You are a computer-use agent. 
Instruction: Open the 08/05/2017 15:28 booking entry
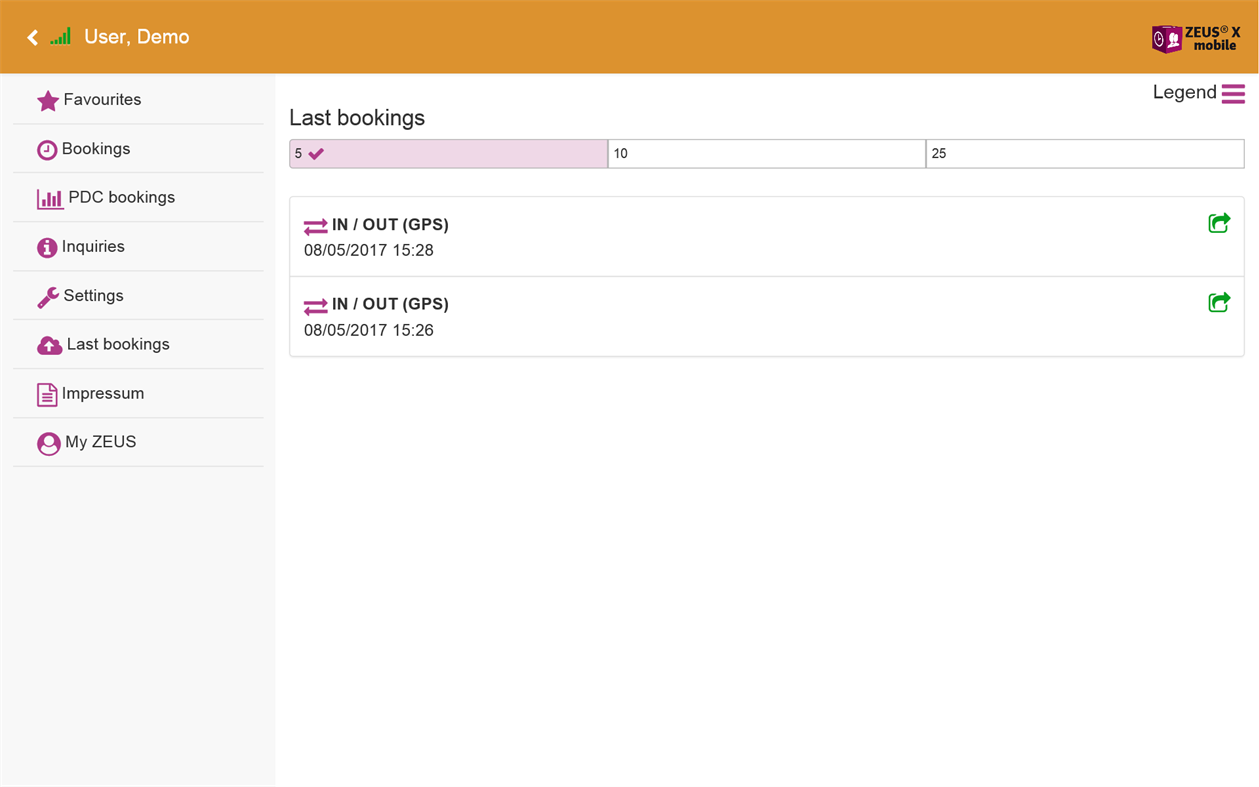click(x=700, y=237)
